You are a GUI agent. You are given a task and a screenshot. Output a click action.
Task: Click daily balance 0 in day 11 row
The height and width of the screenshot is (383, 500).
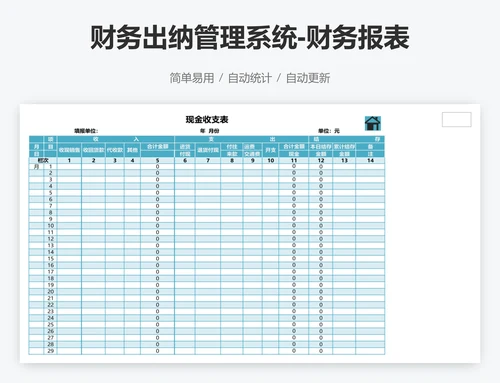coord(321,232)
